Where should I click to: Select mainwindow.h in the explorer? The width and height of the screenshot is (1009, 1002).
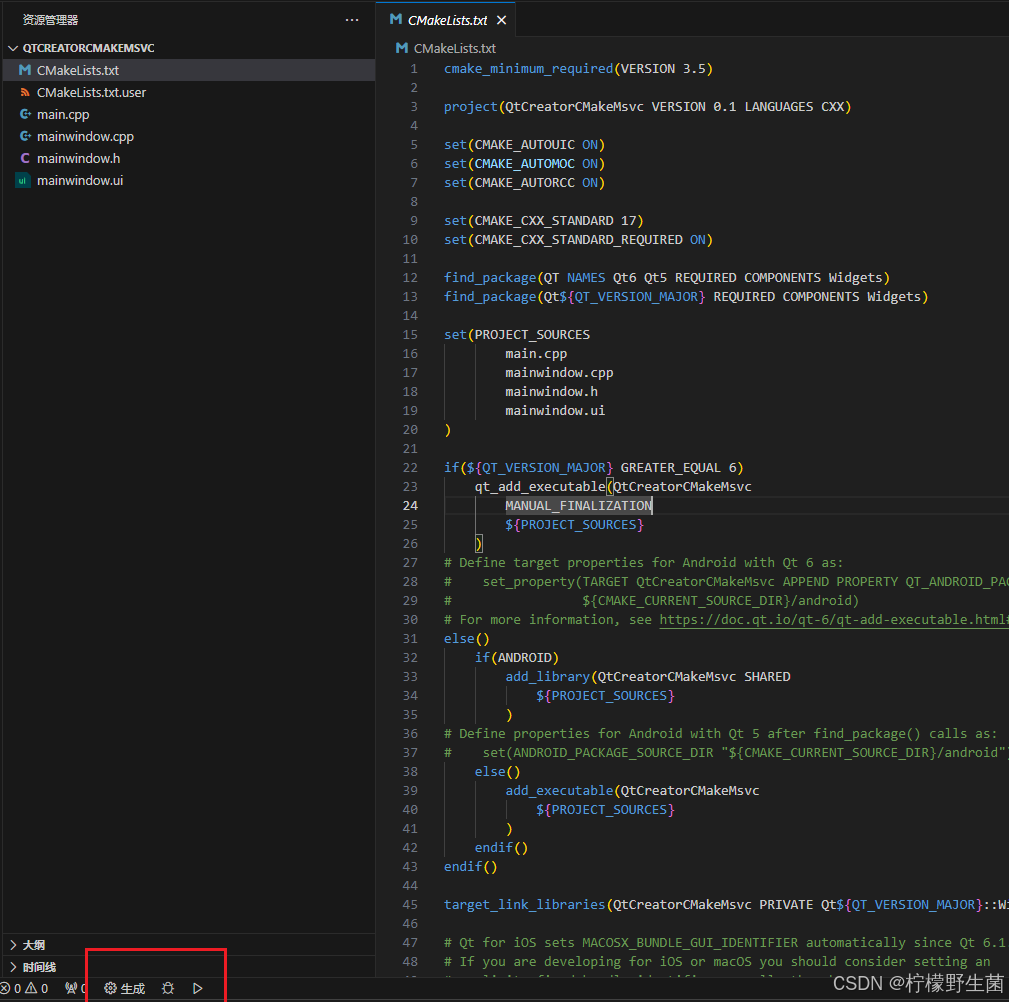pyautogui.click(x=78, y=159)
